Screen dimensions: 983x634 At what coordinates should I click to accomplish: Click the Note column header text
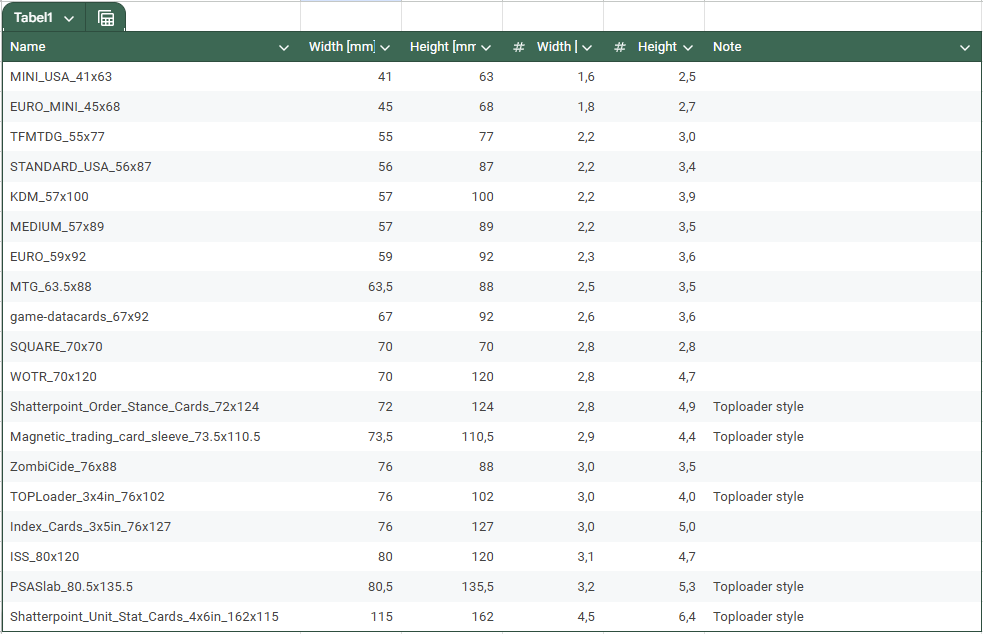coord(727,46)
